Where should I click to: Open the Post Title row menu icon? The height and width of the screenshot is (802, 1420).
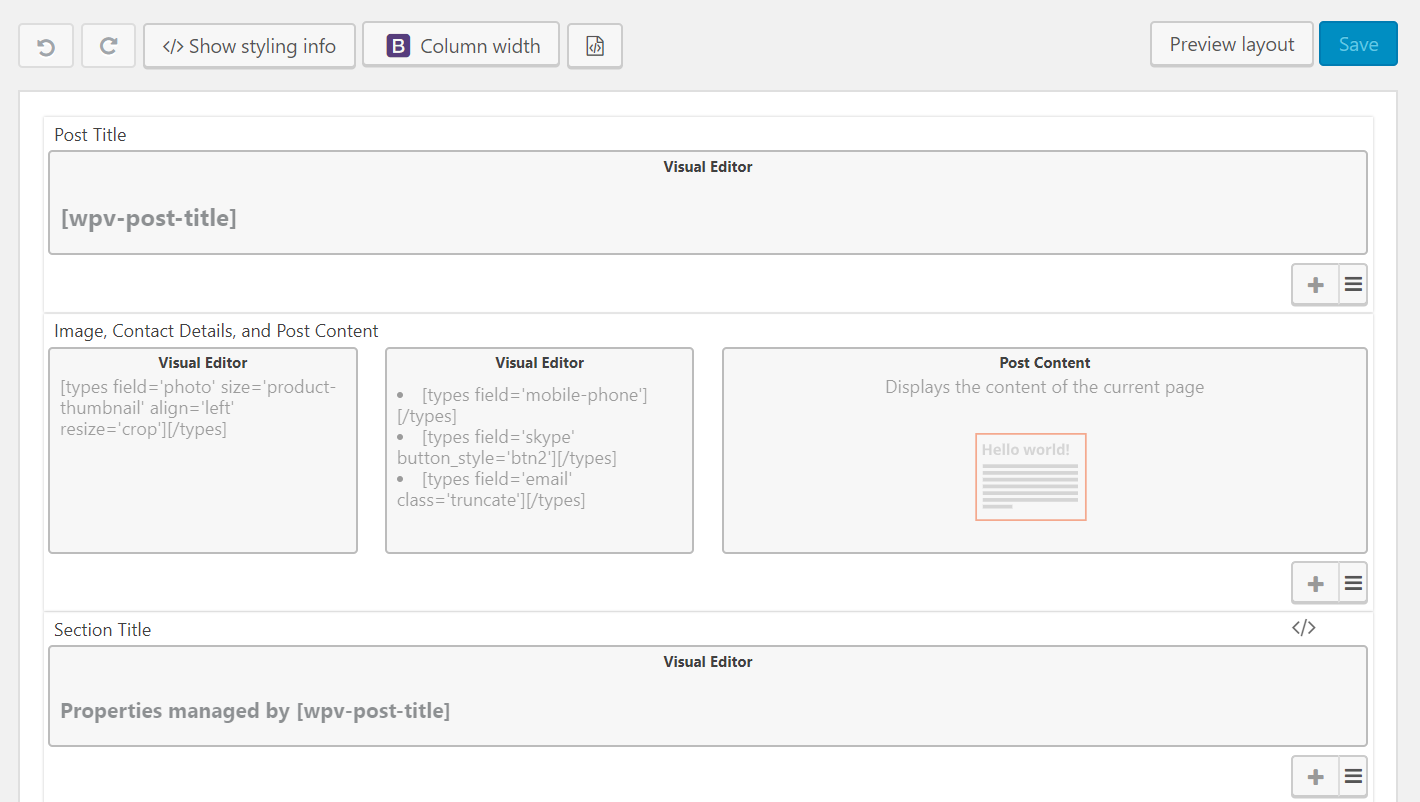click(x=1353, y=285)
